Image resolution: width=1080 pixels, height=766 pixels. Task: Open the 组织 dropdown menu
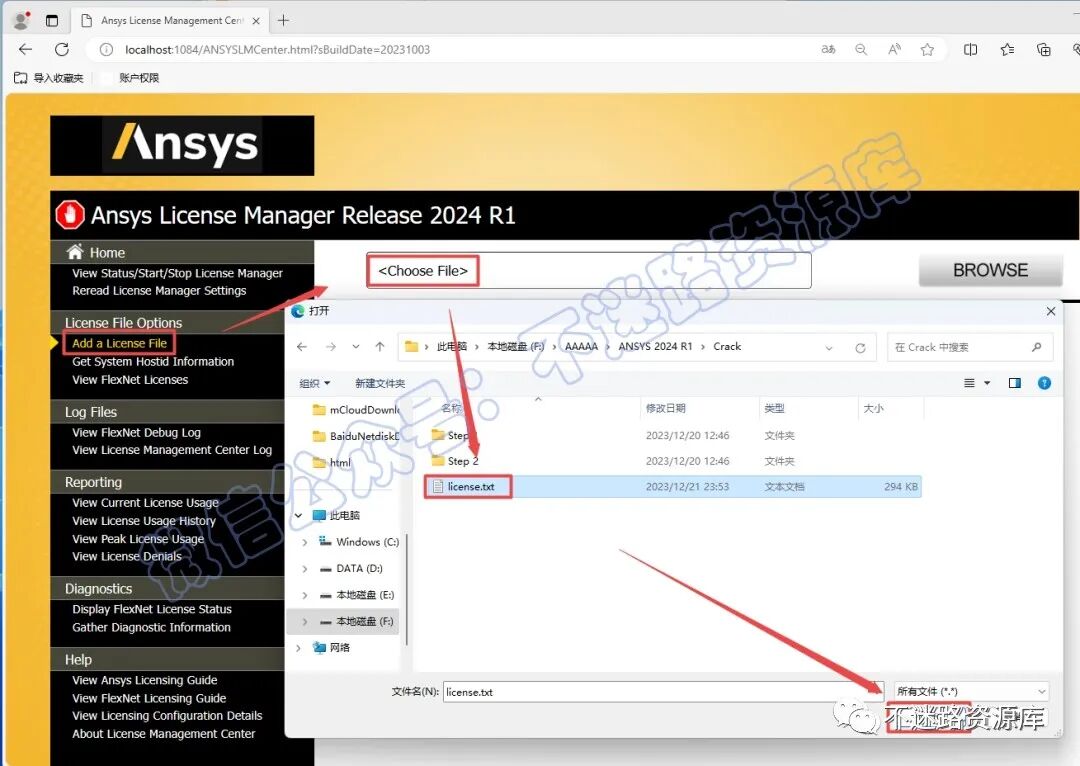pyautogui.click(x=315, y=383)
